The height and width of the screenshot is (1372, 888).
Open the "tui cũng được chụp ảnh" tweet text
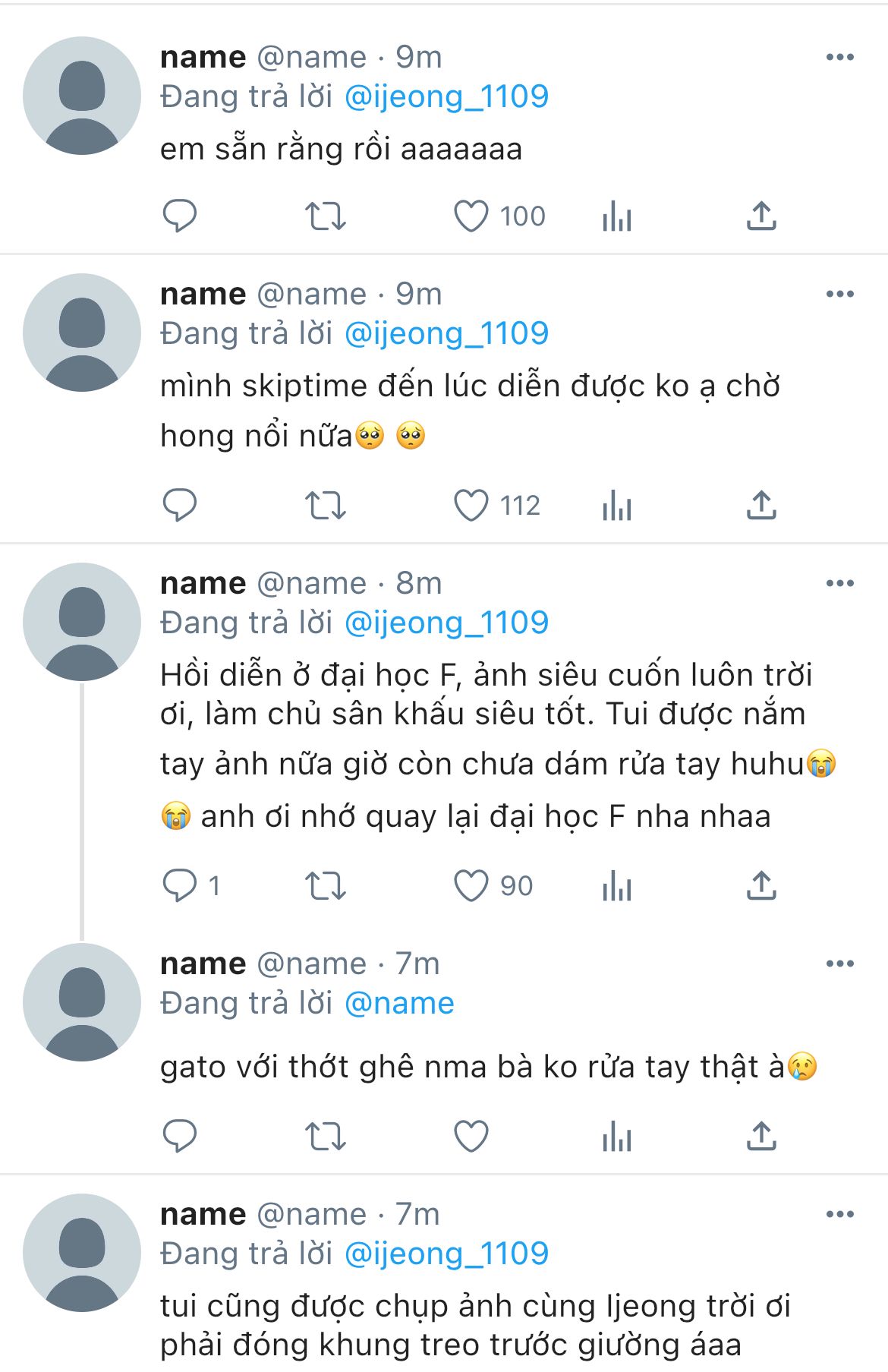(x=475, y=1325)
